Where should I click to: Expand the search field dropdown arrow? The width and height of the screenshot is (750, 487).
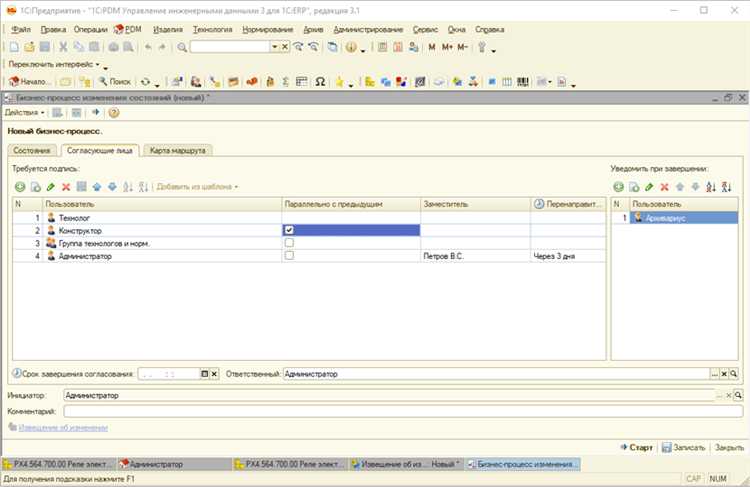275,47
